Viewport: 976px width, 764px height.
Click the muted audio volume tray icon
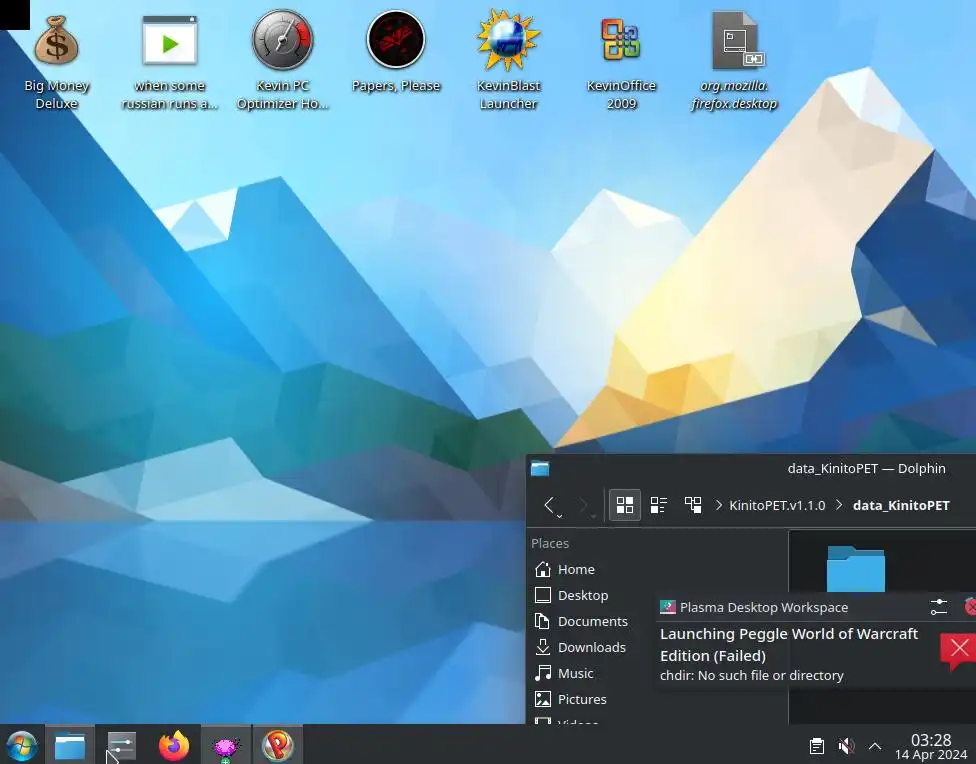(x=845, y=745)
